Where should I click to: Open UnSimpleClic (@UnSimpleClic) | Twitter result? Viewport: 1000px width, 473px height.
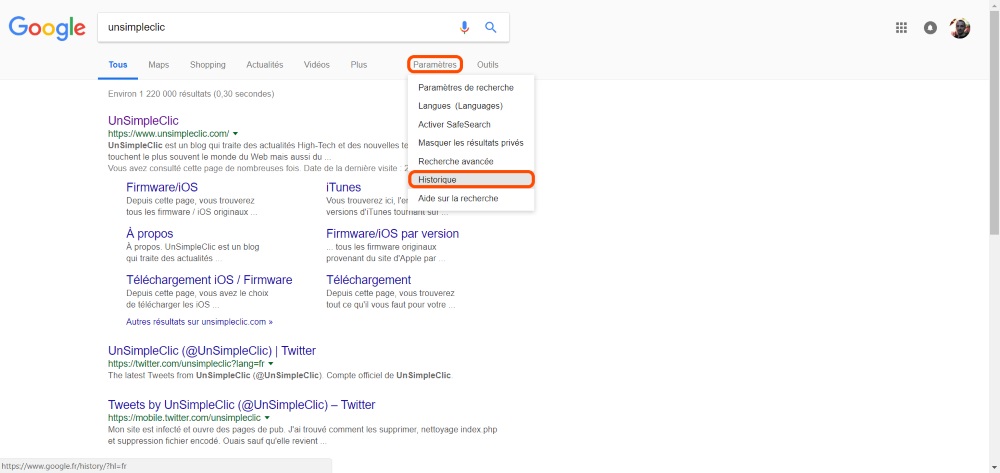(x=212, y=351)
